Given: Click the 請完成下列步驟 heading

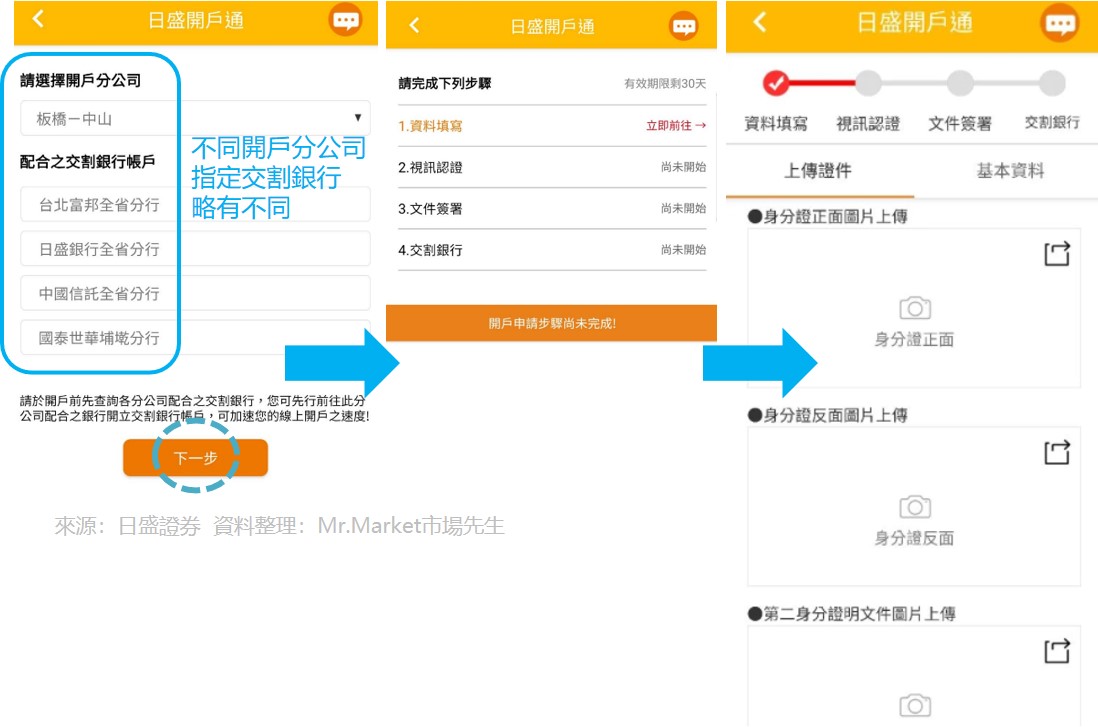Looking at the screenshot, I should 445,83.
